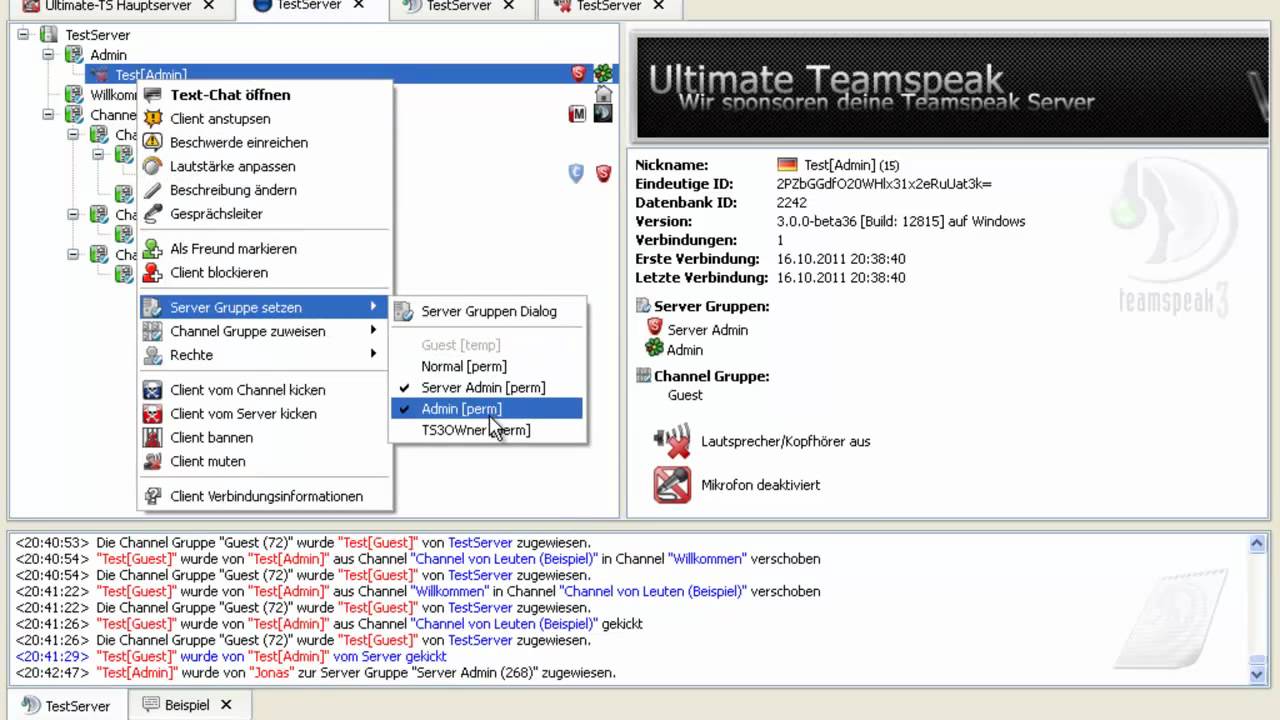Click Lautsprecher/Kopfhörer aus speaker icon
The image size is (1280, 720).
[x=672, y=441]
